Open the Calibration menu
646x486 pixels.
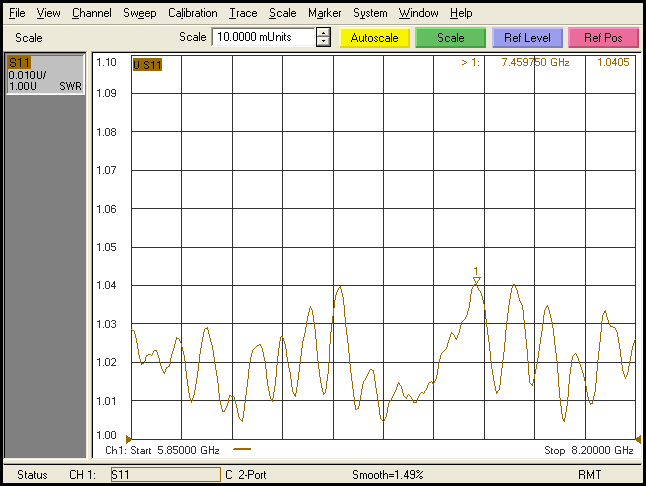pos(192,13)
